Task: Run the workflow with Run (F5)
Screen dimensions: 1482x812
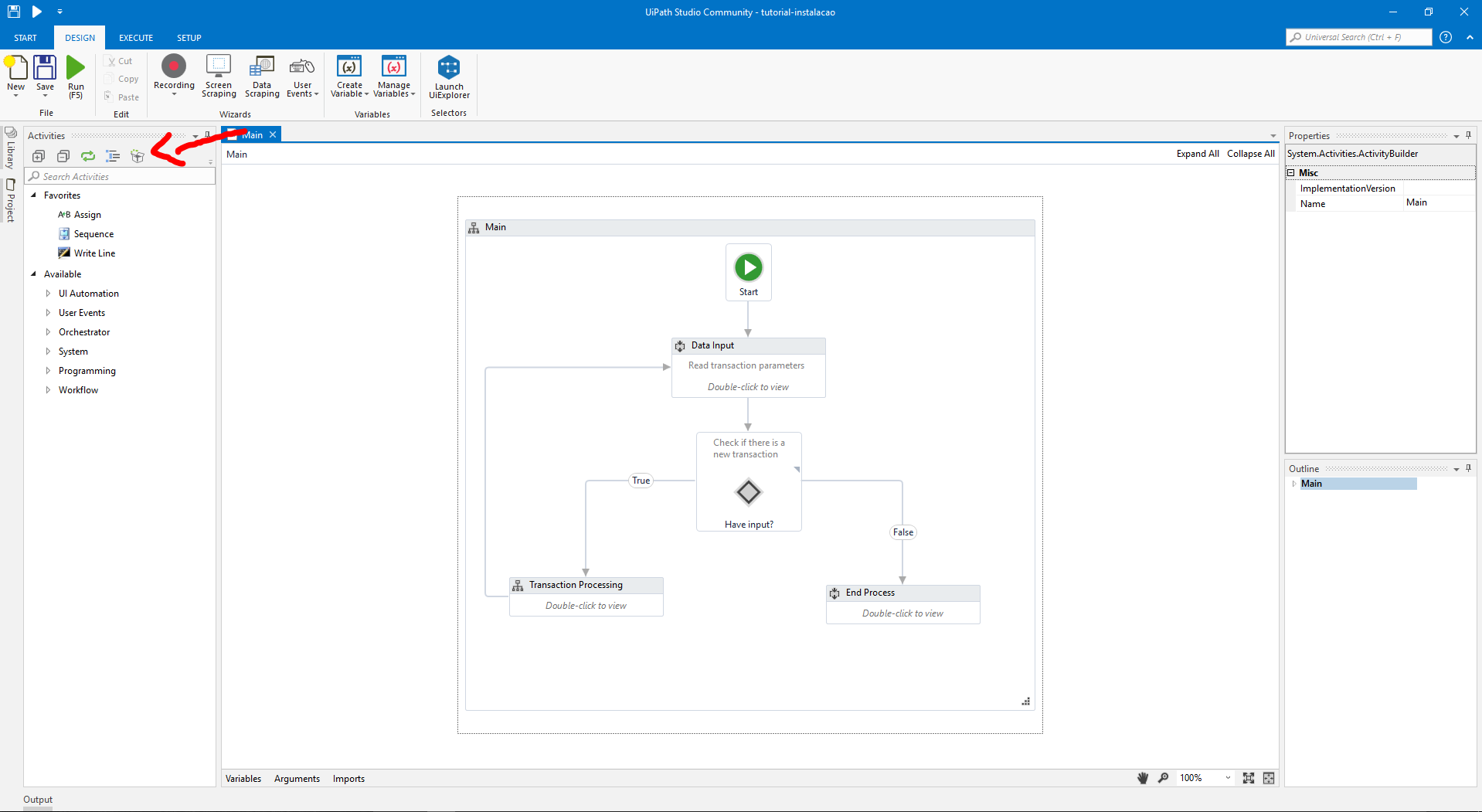Action: pyautogui.click(x=76, y=76)
